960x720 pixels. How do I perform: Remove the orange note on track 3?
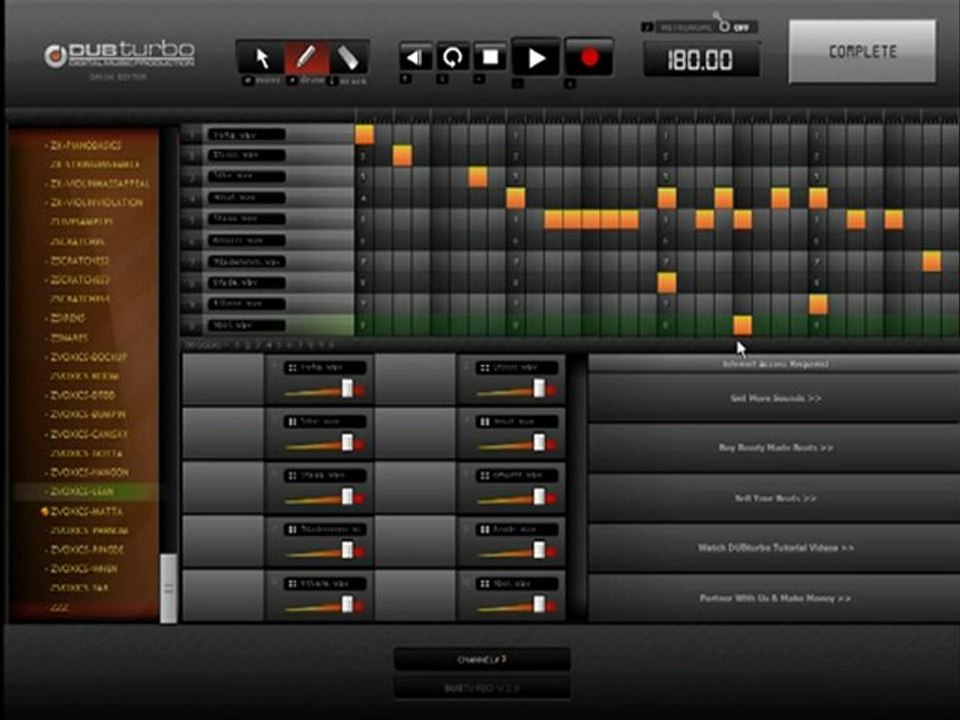pyautogui.click(x=478, y=178)
